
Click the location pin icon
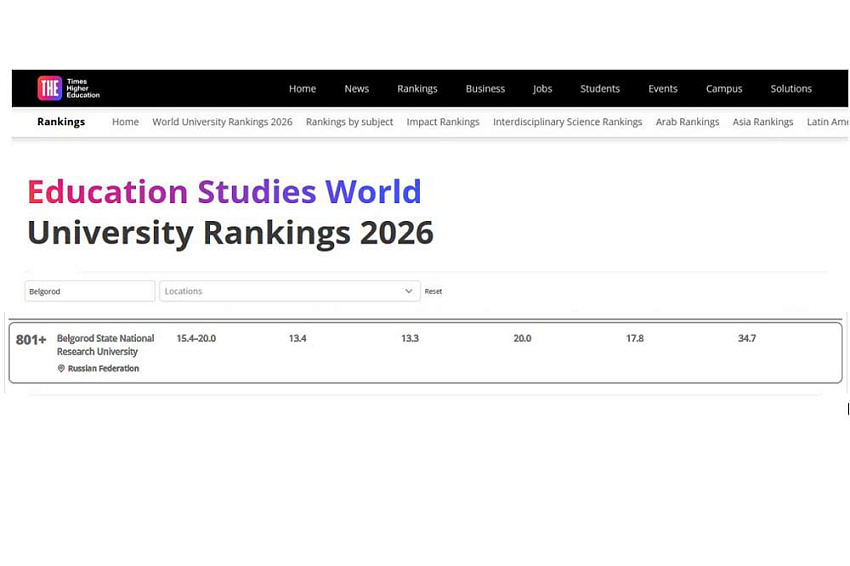pos(61,368)
